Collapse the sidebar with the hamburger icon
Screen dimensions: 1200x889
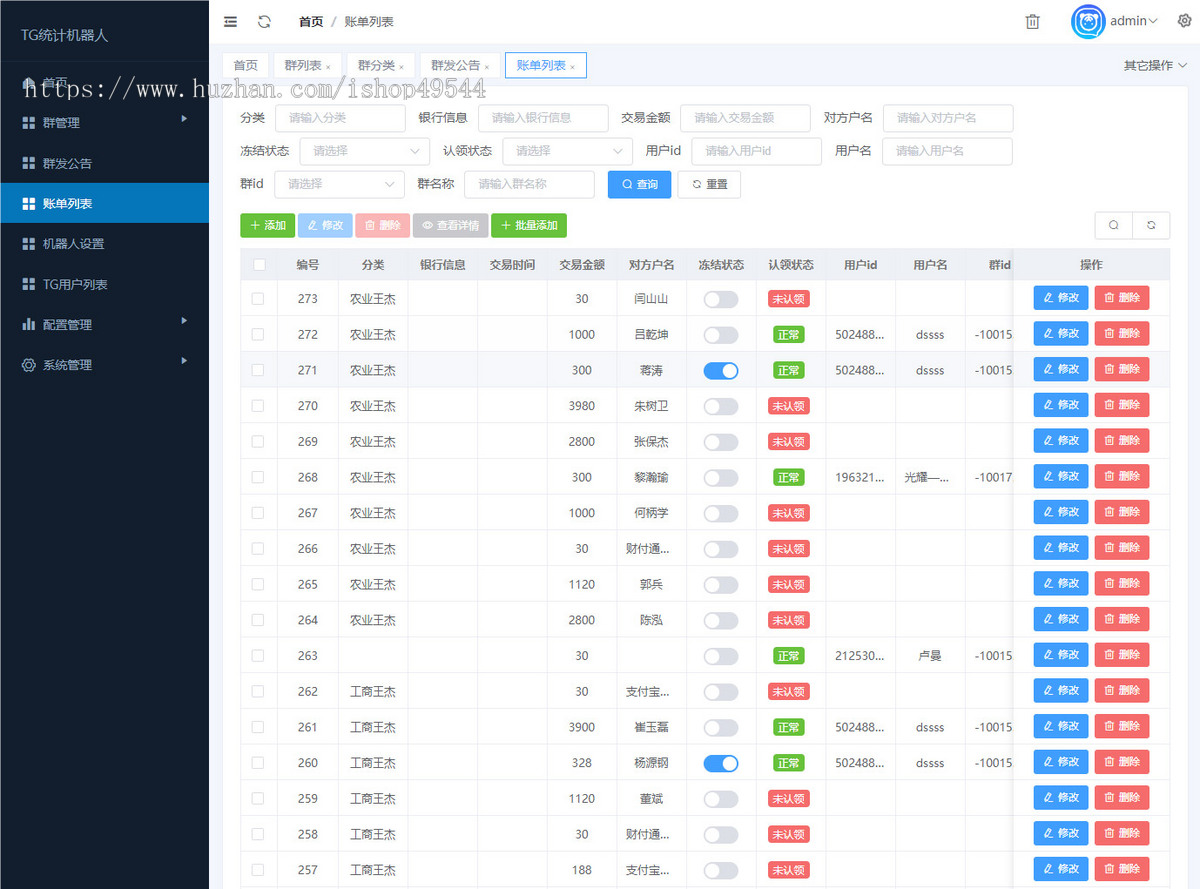[231, 21]
